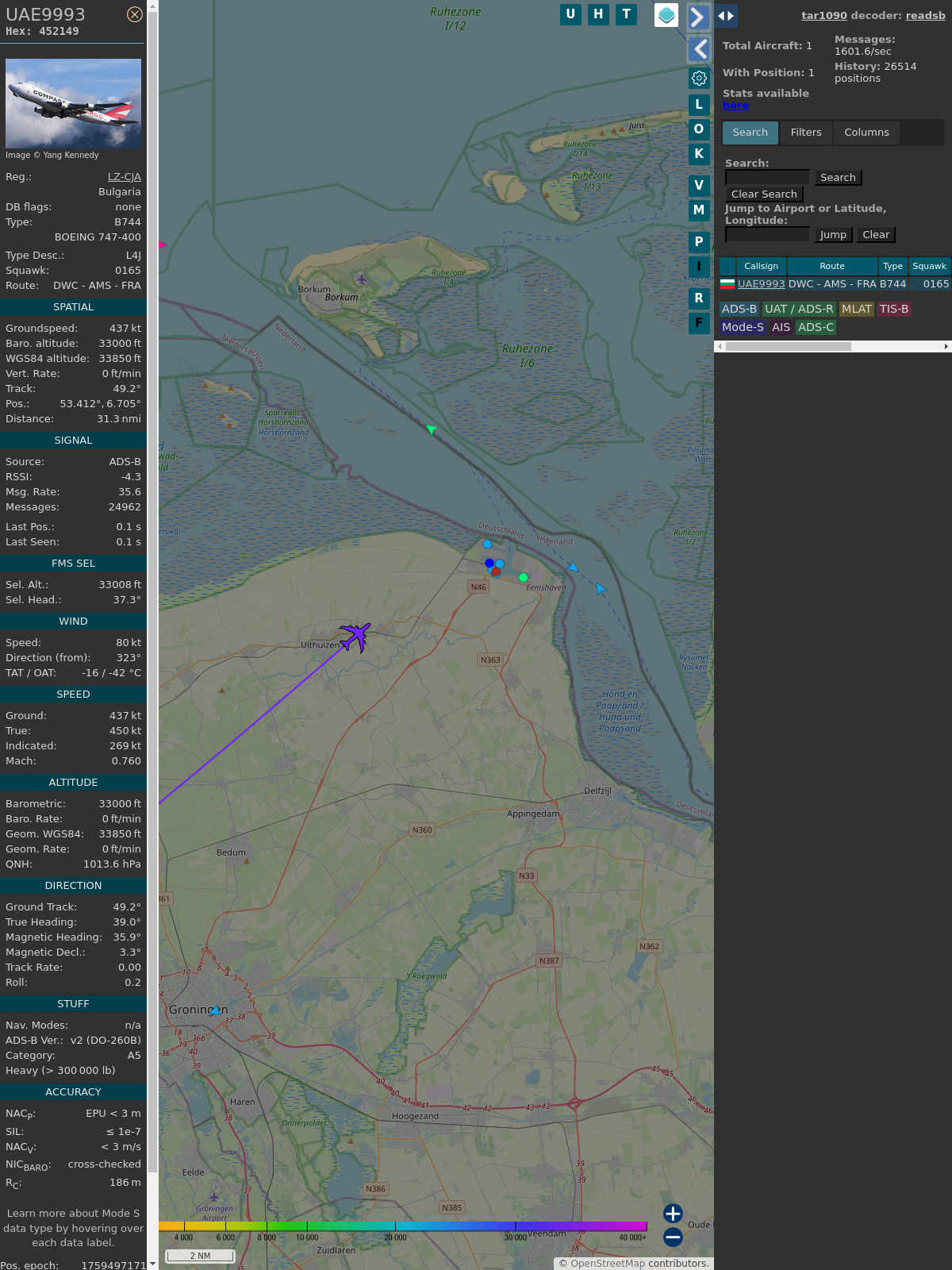The image size is (952, 1270).
Task: Click the right chevron sidebar button
Action: click(698, 17)
